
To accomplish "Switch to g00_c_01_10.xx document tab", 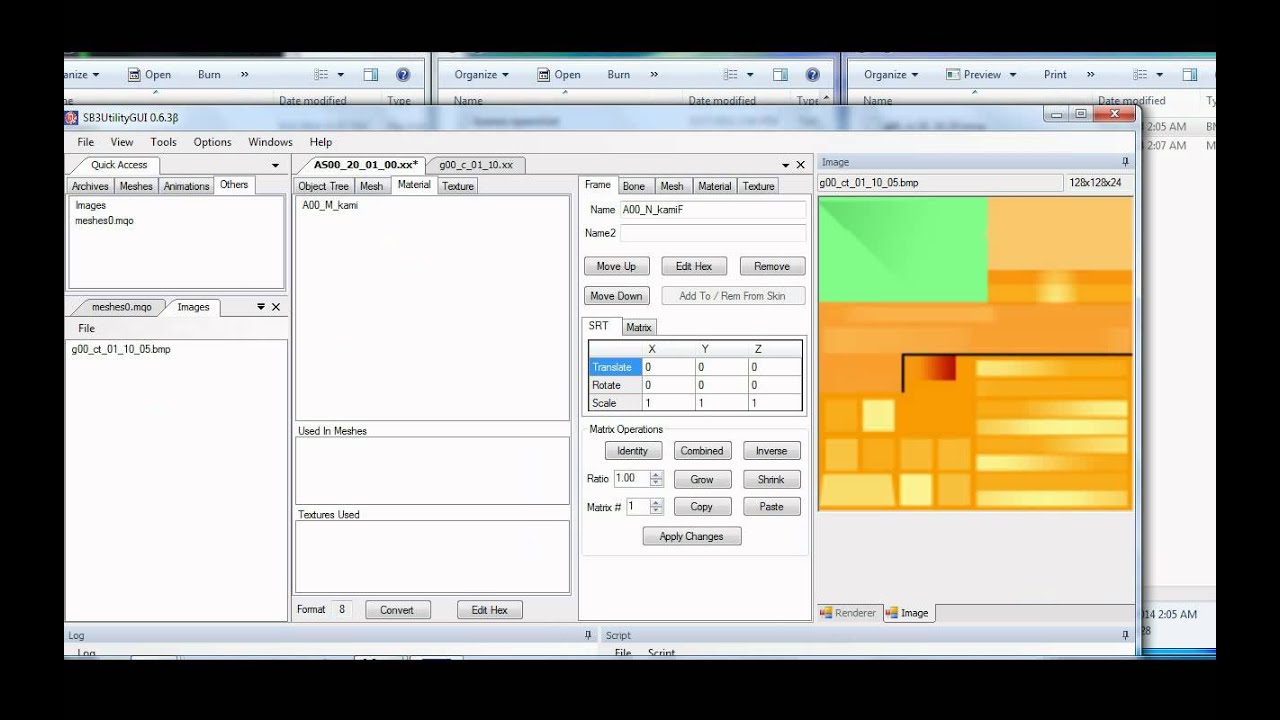I will (x=476, y=165).
